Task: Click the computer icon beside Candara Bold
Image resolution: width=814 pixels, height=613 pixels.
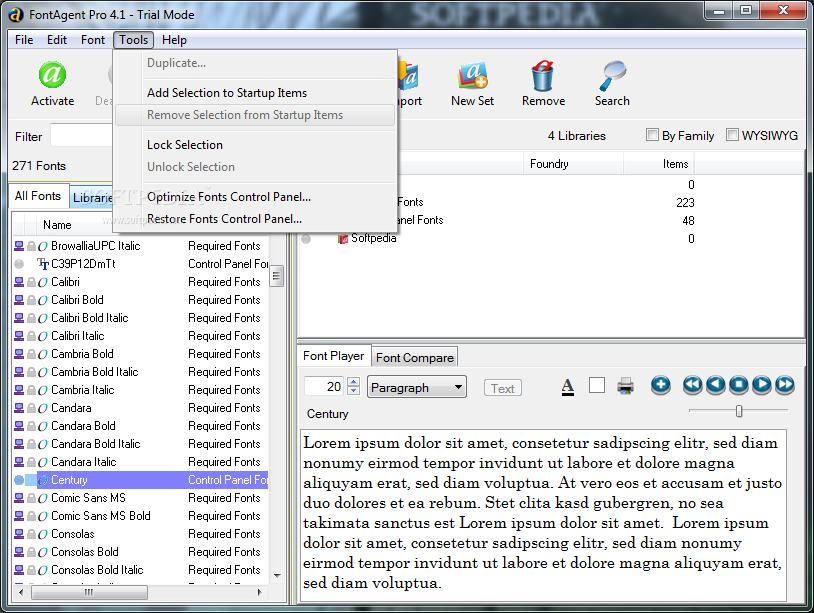Action: (x=19, y=426)
